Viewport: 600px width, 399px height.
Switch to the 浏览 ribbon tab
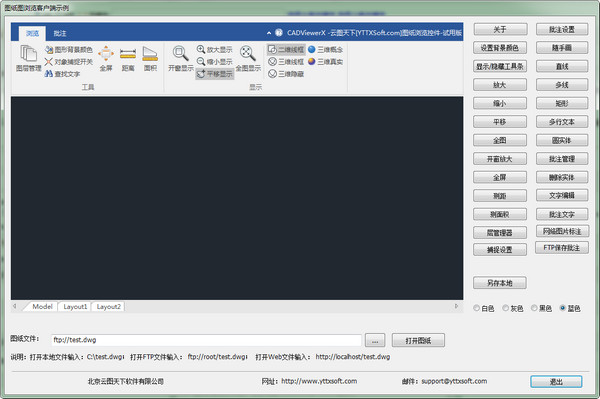click(x=32, y=34)
